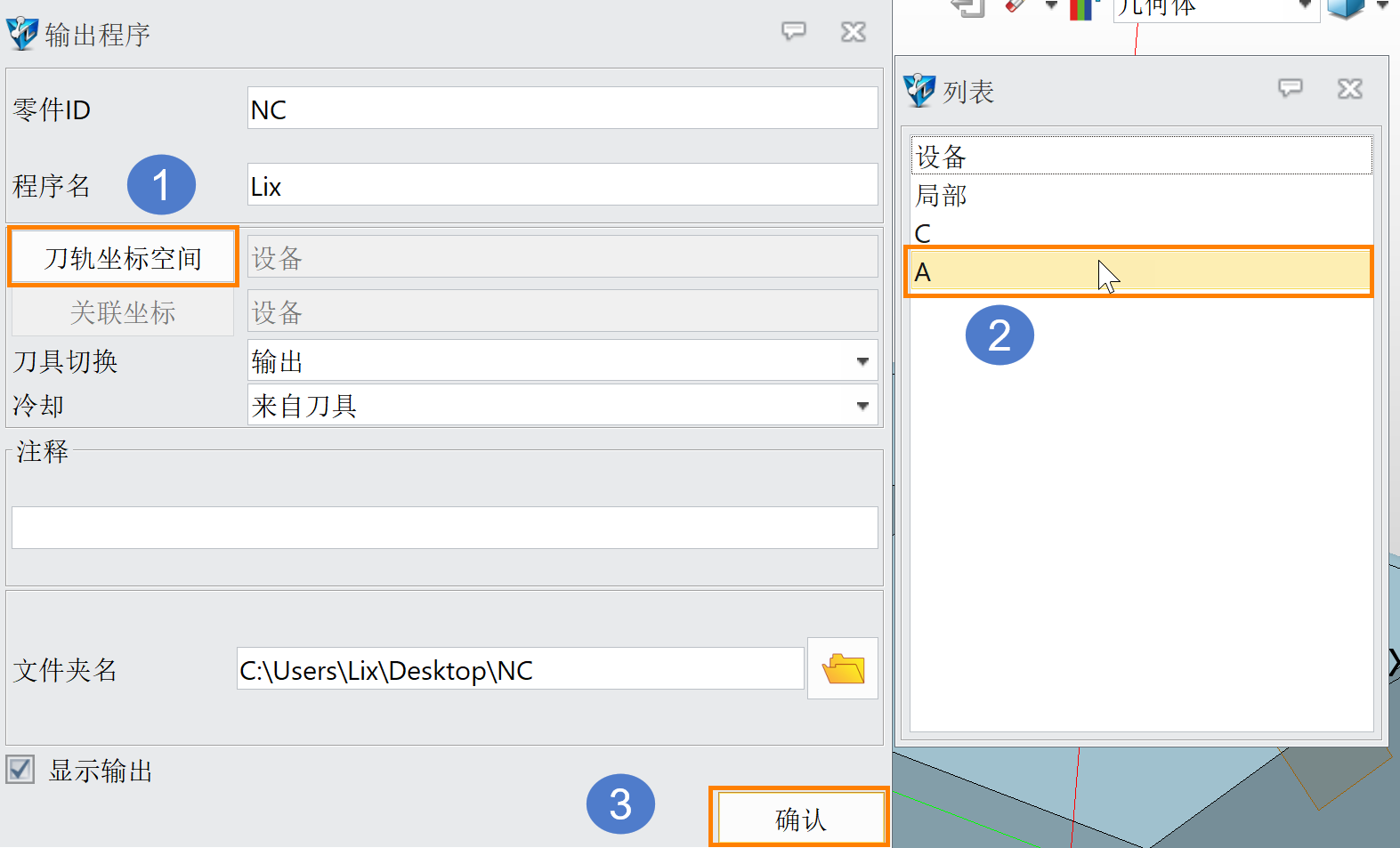Click the 确认 button
The width and height of the screenshot is (1400, 848).
pos(800,819)
